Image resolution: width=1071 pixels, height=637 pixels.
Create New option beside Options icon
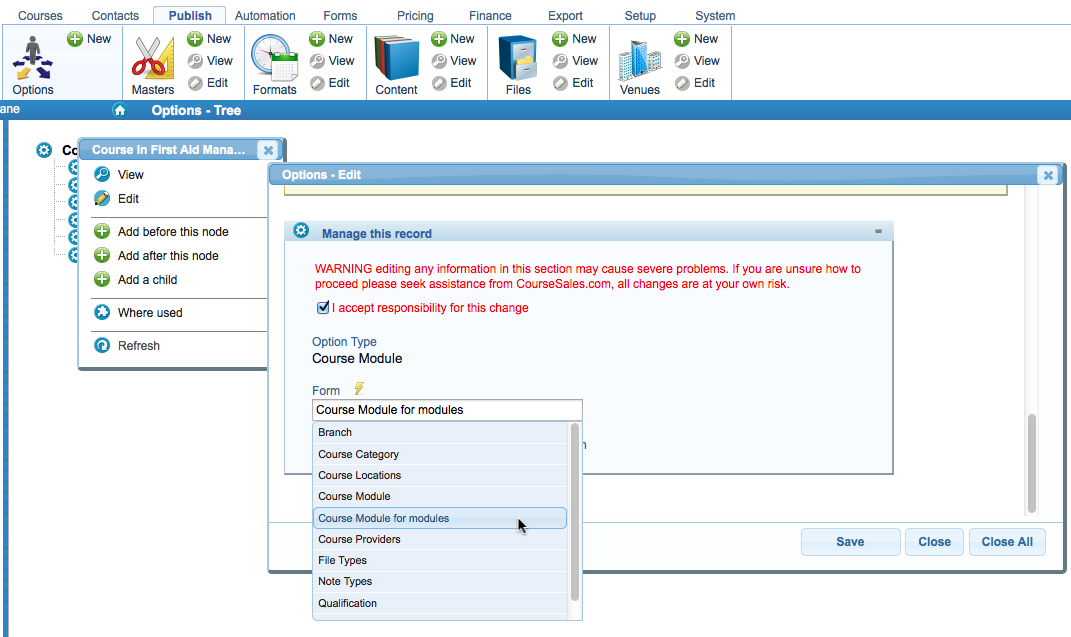tap(89, 39)
